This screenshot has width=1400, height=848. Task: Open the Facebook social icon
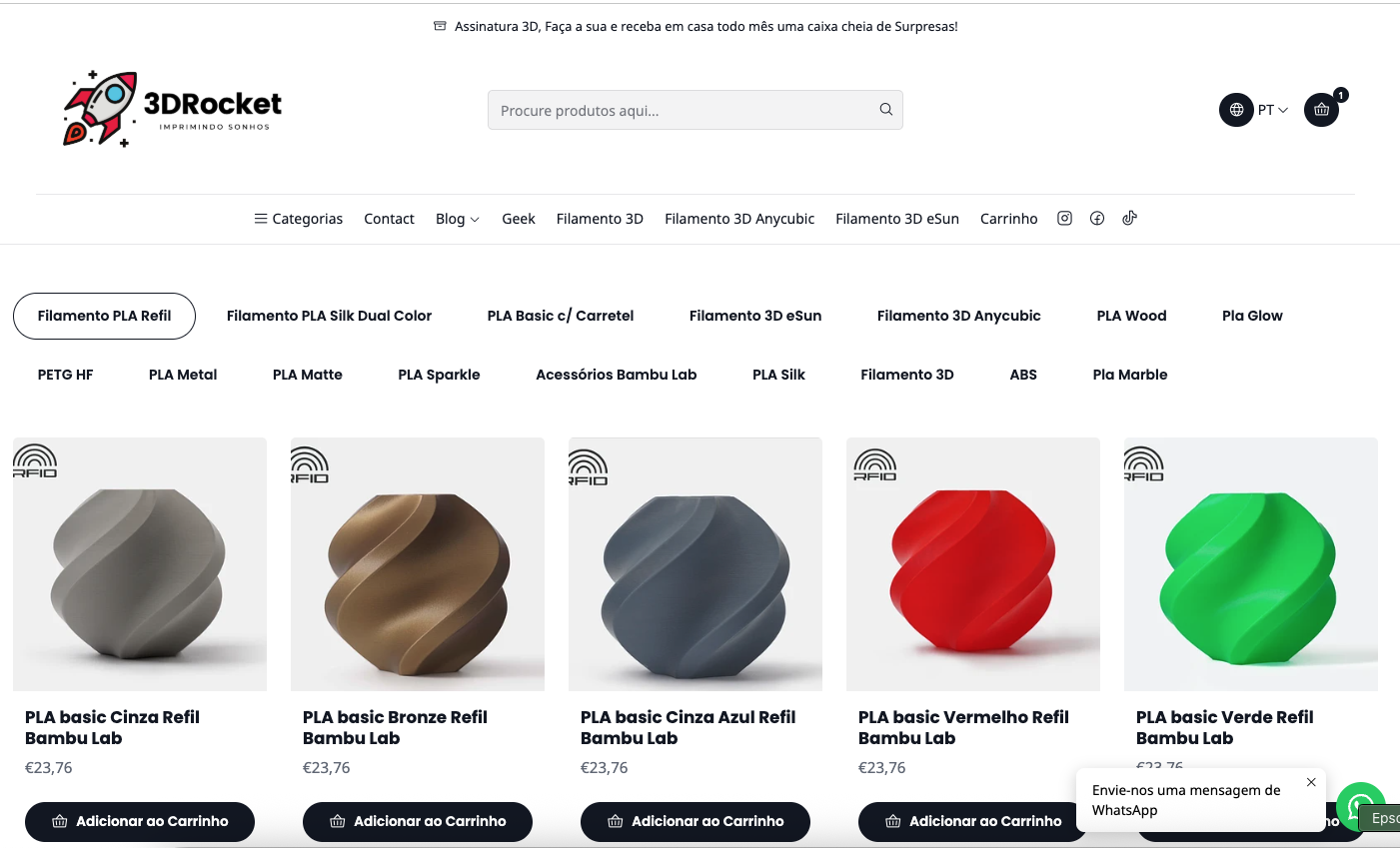[1097, 219]
